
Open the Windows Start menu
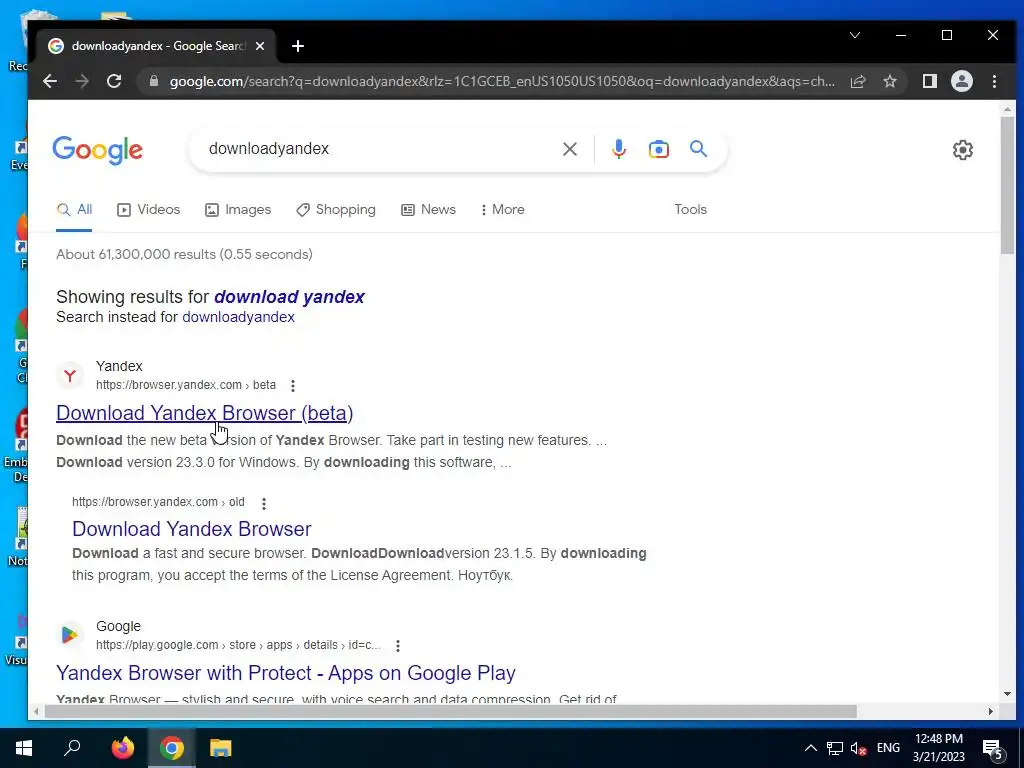tap(24, 748)
